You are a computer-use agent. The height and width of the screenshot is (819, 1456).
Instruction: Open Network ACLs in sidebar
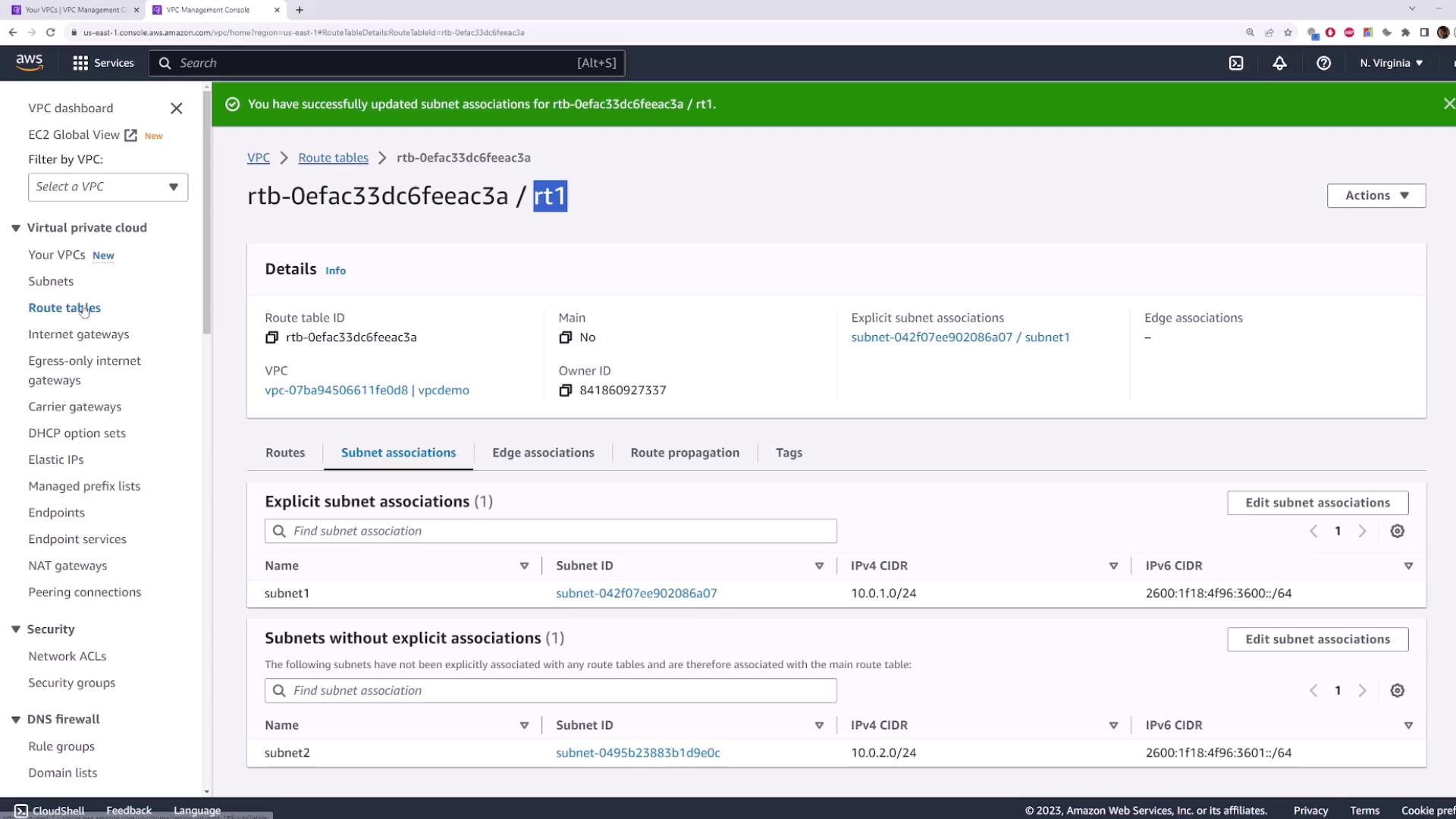67,656
